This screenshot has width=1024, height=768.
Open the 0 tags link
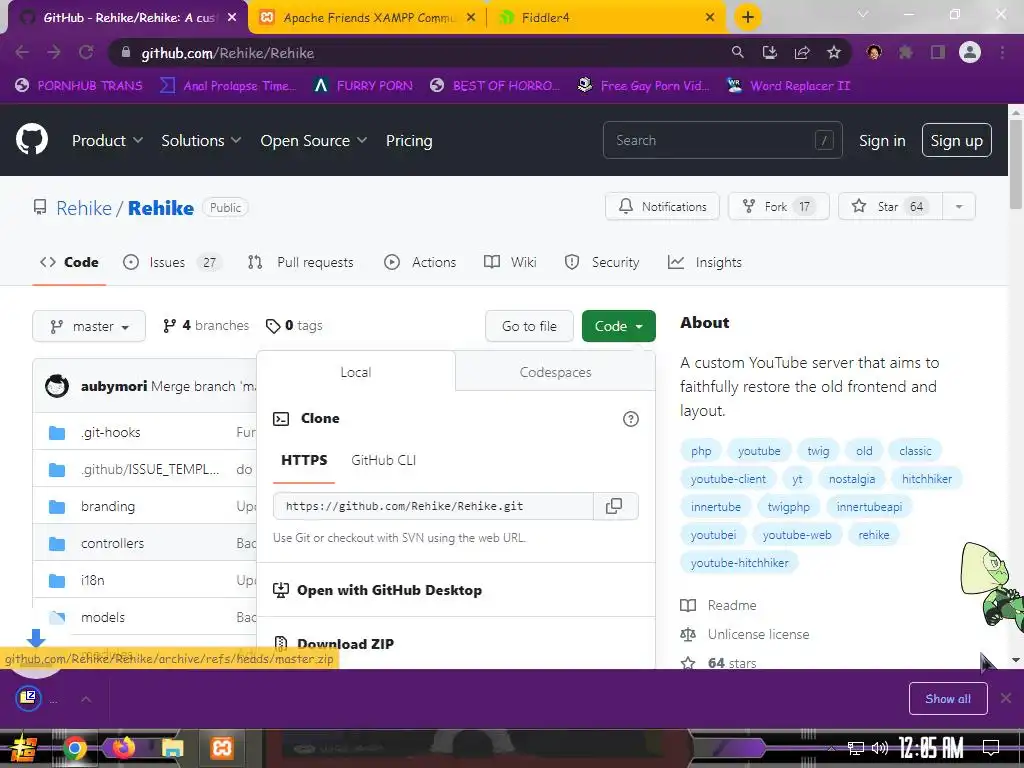294,325
